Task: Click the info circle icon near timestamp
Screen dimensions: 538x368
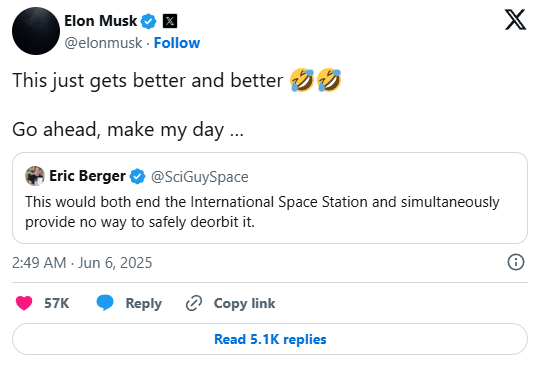Action: 516,262
